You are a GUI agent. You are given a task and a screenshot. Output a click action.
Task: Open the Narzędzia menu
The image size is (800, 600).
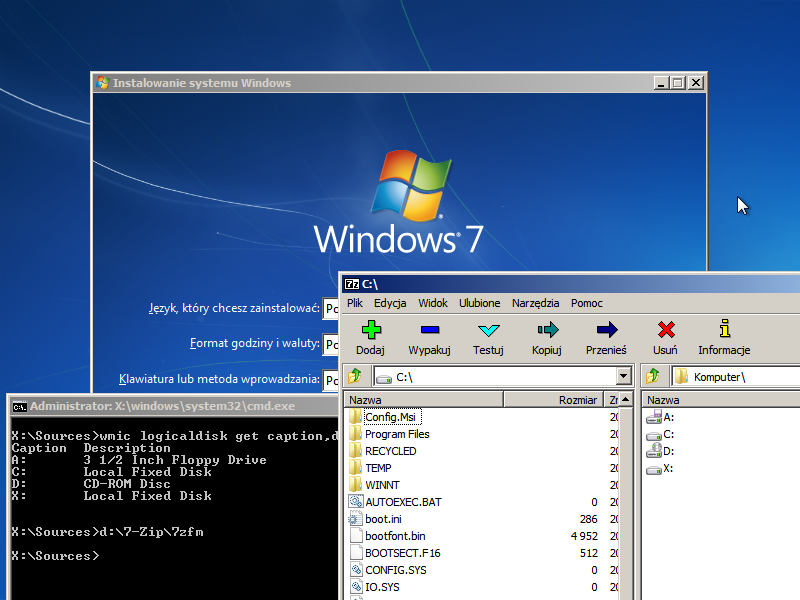click(536, 303)
